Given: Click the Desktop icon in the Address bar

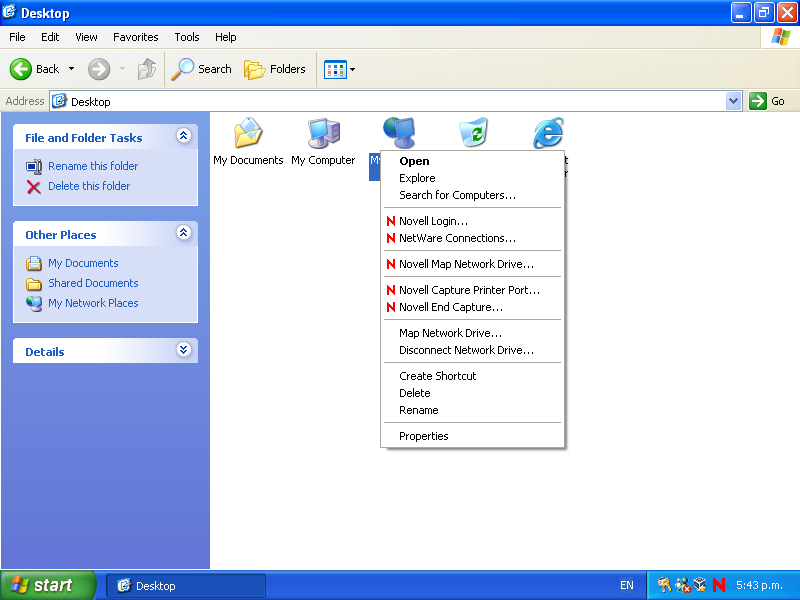Looking at the screenshot, I should pos(59,101).
